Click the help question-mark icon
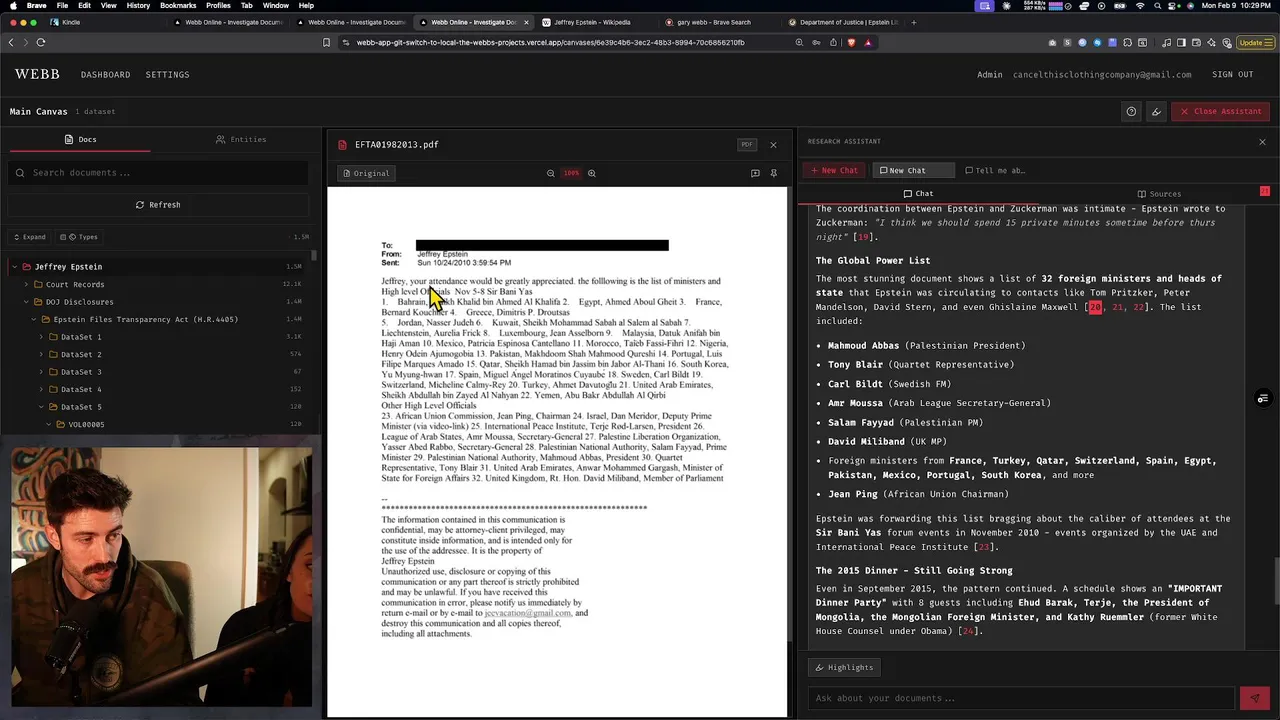This screenshot has height=720, width=1280. 1131,111
